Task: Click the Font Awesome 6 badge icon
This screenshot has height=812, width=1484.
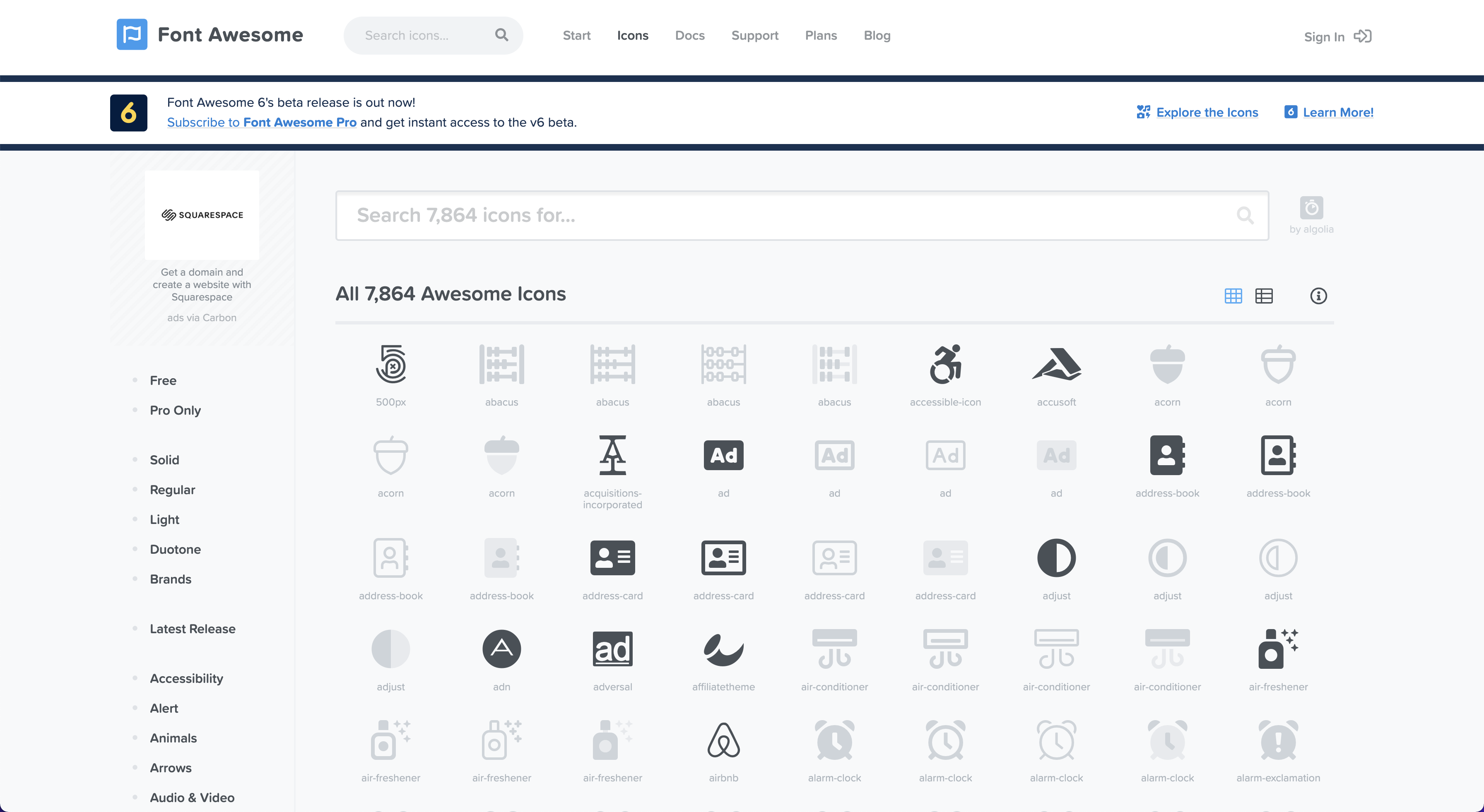Action: 128,113
